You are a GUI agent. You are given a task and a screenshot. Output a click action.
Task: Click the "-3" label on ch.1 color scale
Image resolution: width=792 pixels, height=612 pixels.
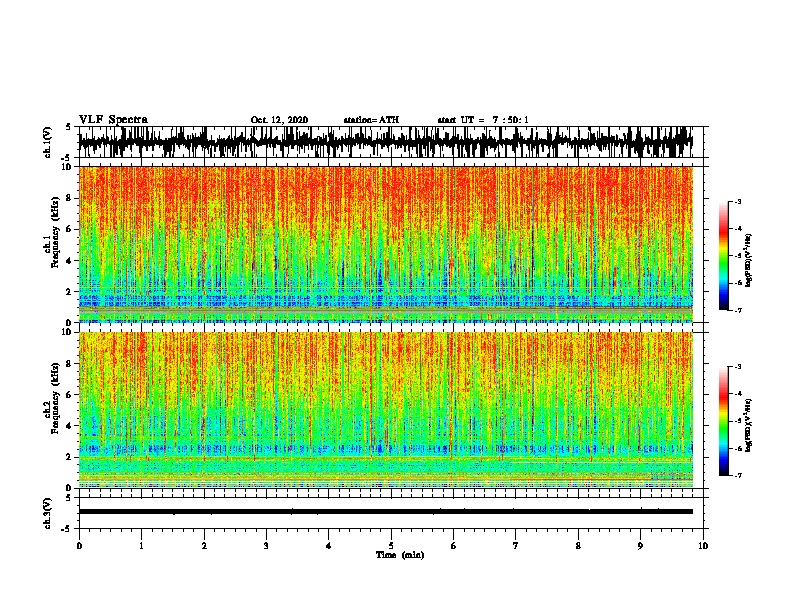737,201
